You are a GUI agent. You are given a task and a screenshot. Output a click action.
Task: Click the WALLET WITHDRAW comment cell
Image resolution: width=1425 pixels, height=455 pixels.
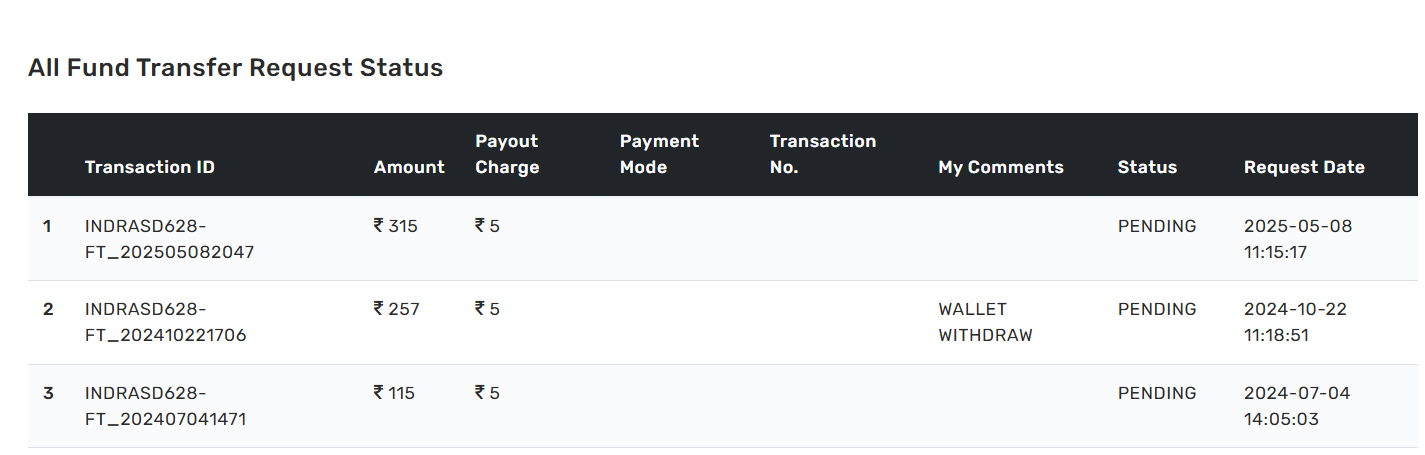pos(985,322)
